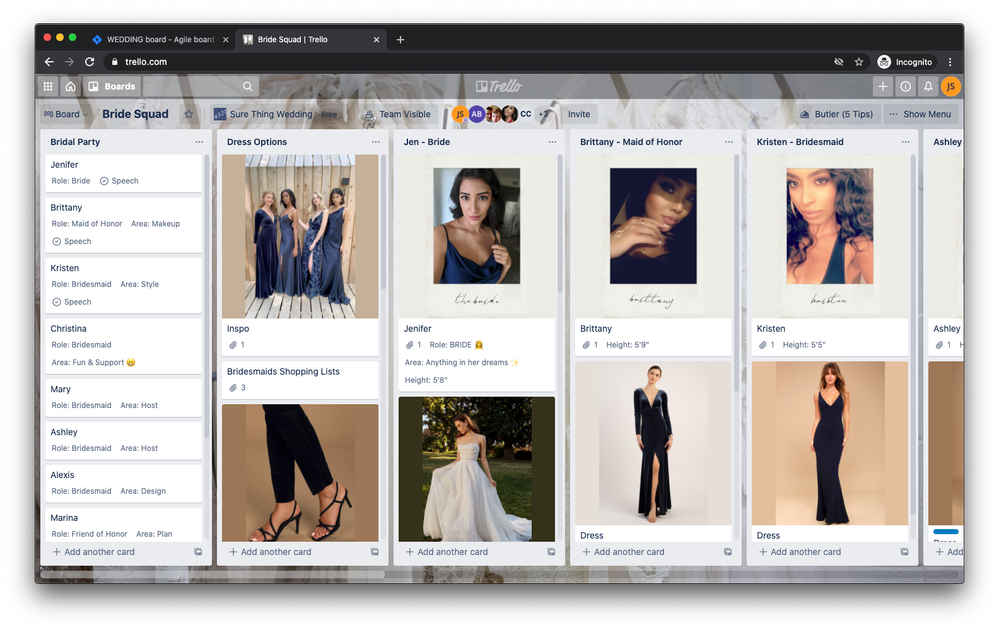Image resolution: width=999 pixels, height=630 pixels.
Task: Create from template in Dress Options list
Action: (375, 552)
